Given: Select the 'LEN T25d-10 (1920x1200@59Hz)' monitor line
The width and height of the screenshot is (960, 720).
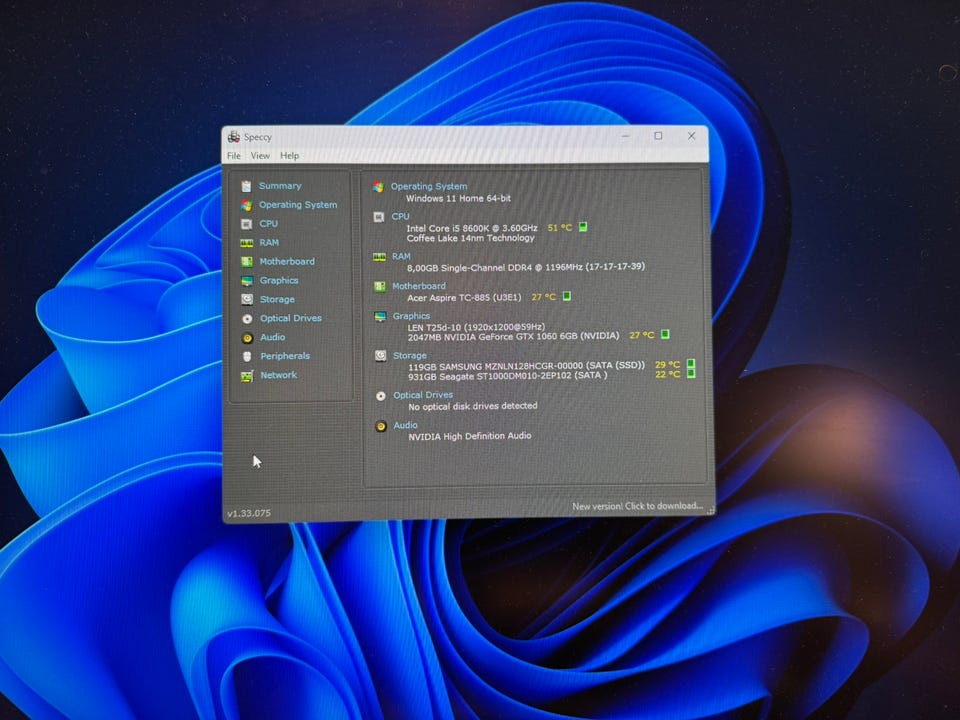Looking at the screenshot, I should click(476, 327).
